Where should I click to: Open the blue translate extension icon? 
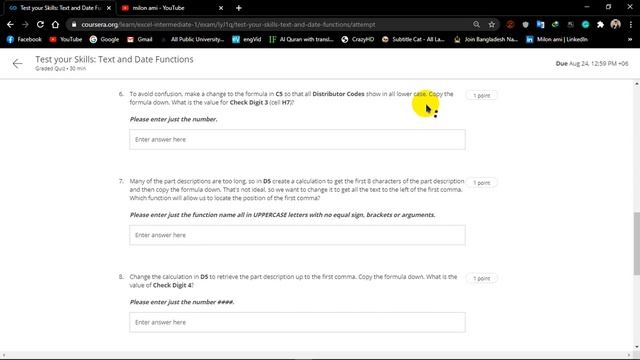540,24
